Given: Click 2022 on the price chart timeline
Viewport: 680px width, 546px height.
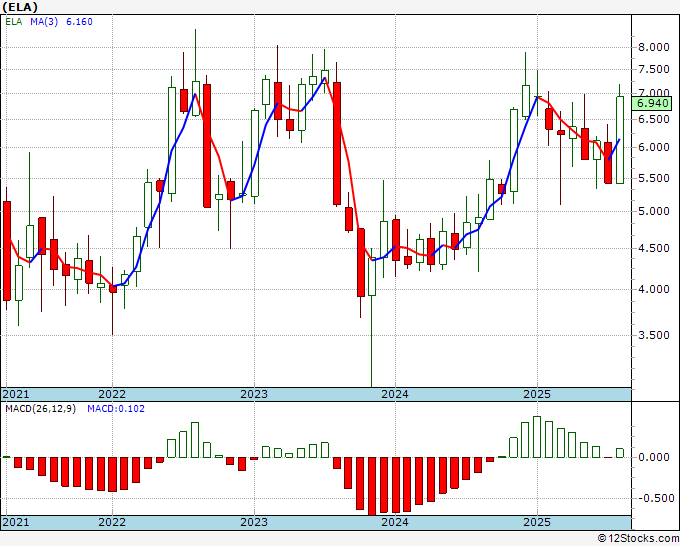Looking at the screenshot, I should (x=112, y=394).
